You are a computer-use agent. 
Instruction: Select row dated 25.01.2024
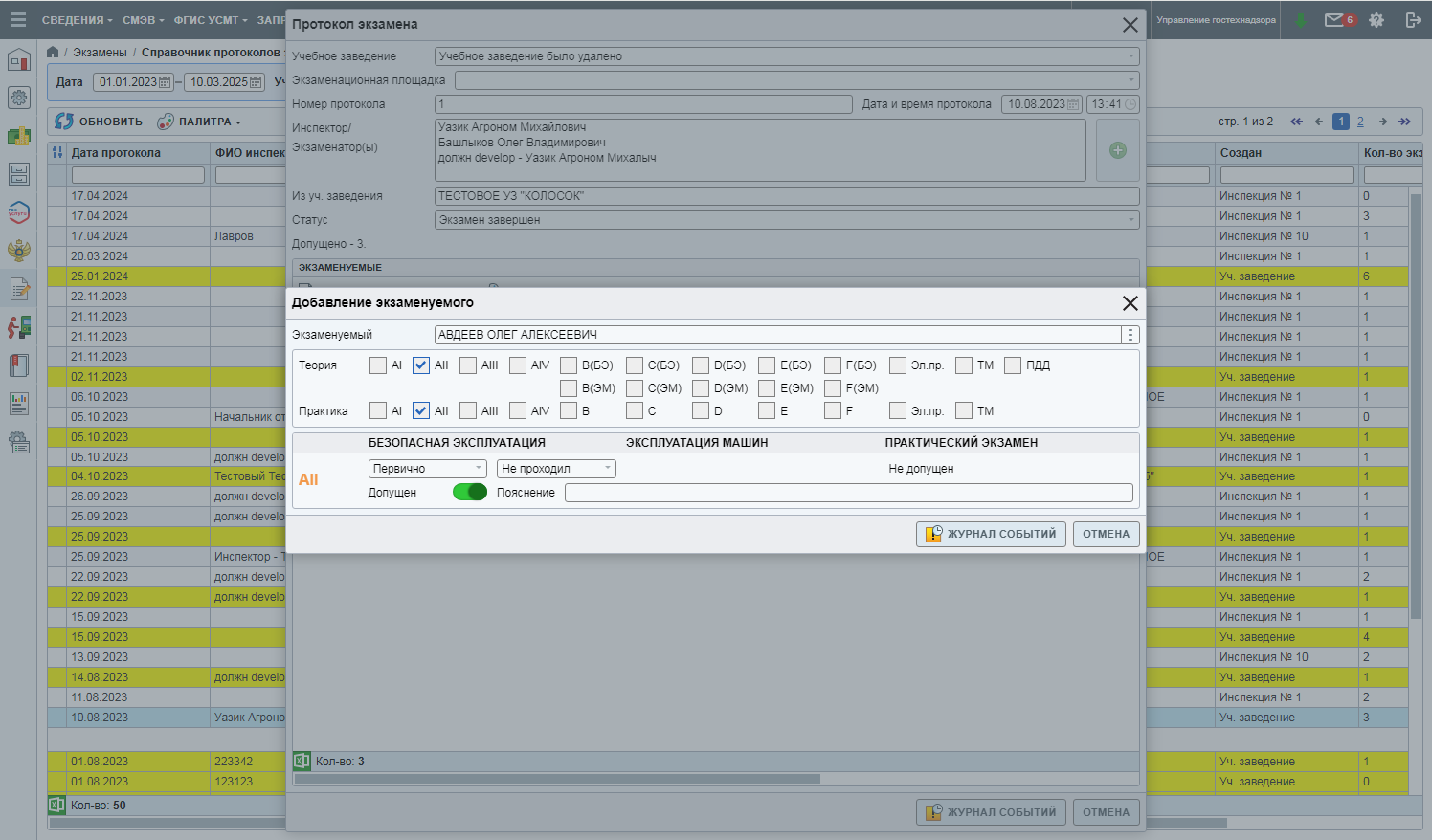pos(727,276)
